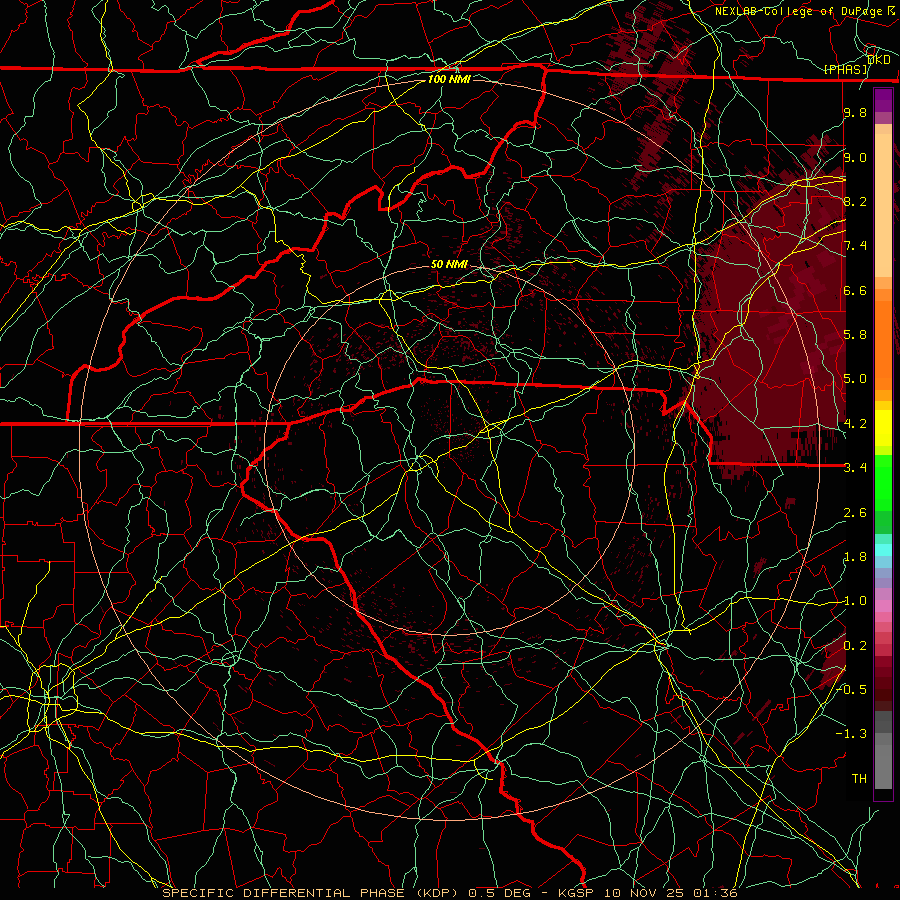Viewport: 900px width, 900px height.
Task: Click the [PHAS] unit label
Action: point(845,69)
